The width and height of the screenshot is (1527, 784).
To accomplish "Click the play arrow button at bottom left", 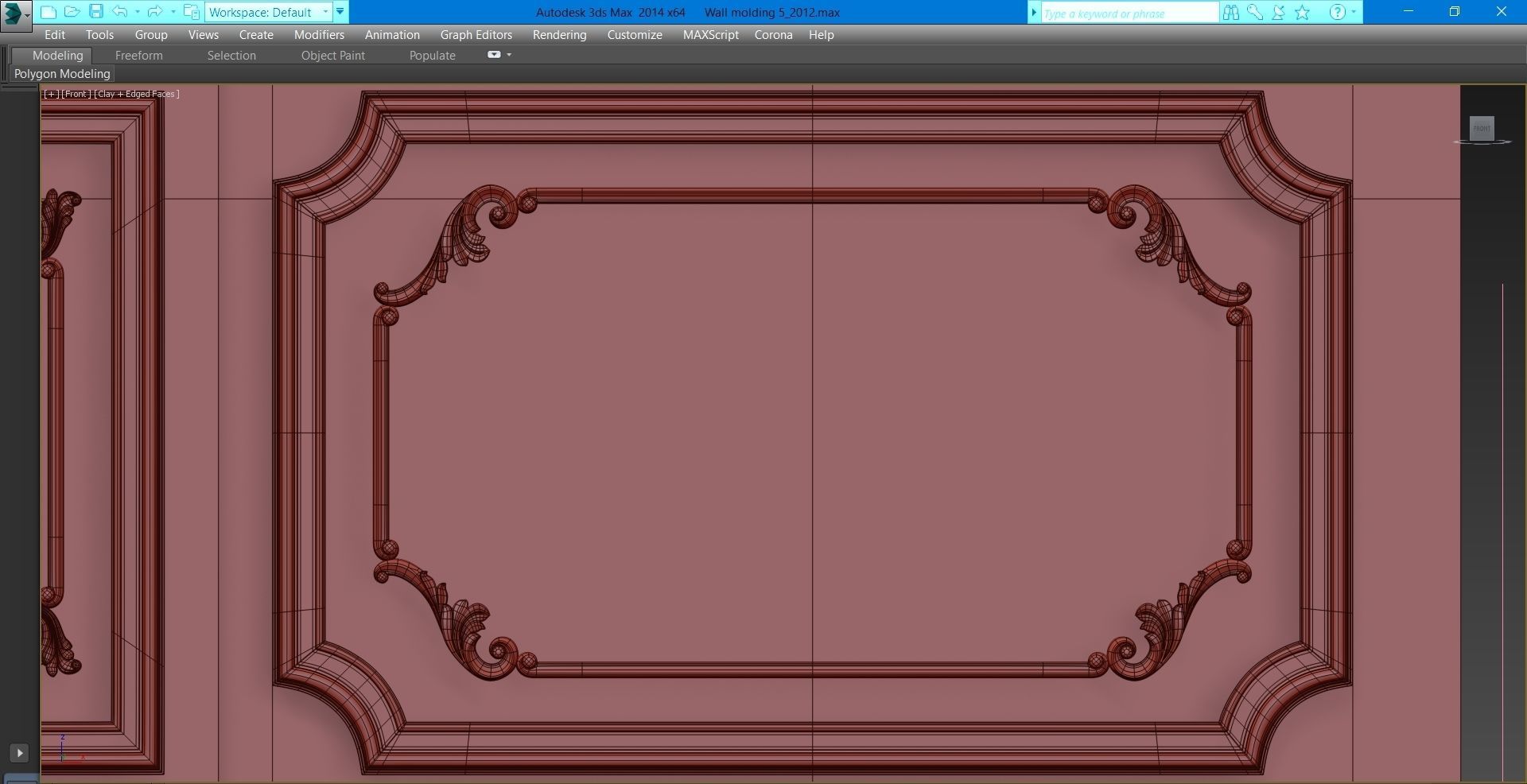I will coord(19,753).
